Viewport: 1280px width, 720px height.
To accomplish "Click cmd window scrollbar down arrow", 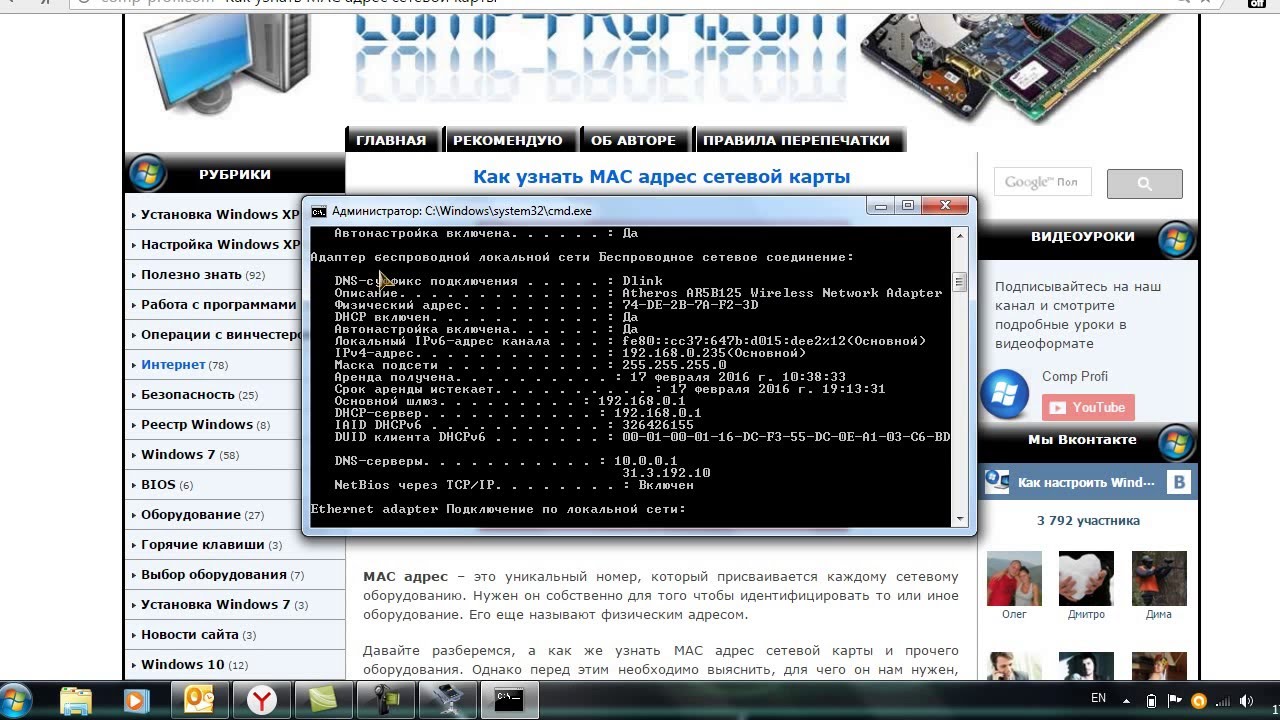I will coord(959,518).
